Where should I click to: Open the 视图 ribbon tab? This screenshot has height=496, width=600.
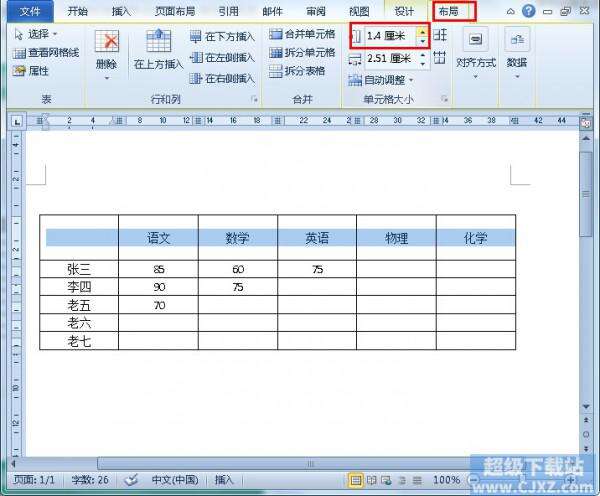359,11
